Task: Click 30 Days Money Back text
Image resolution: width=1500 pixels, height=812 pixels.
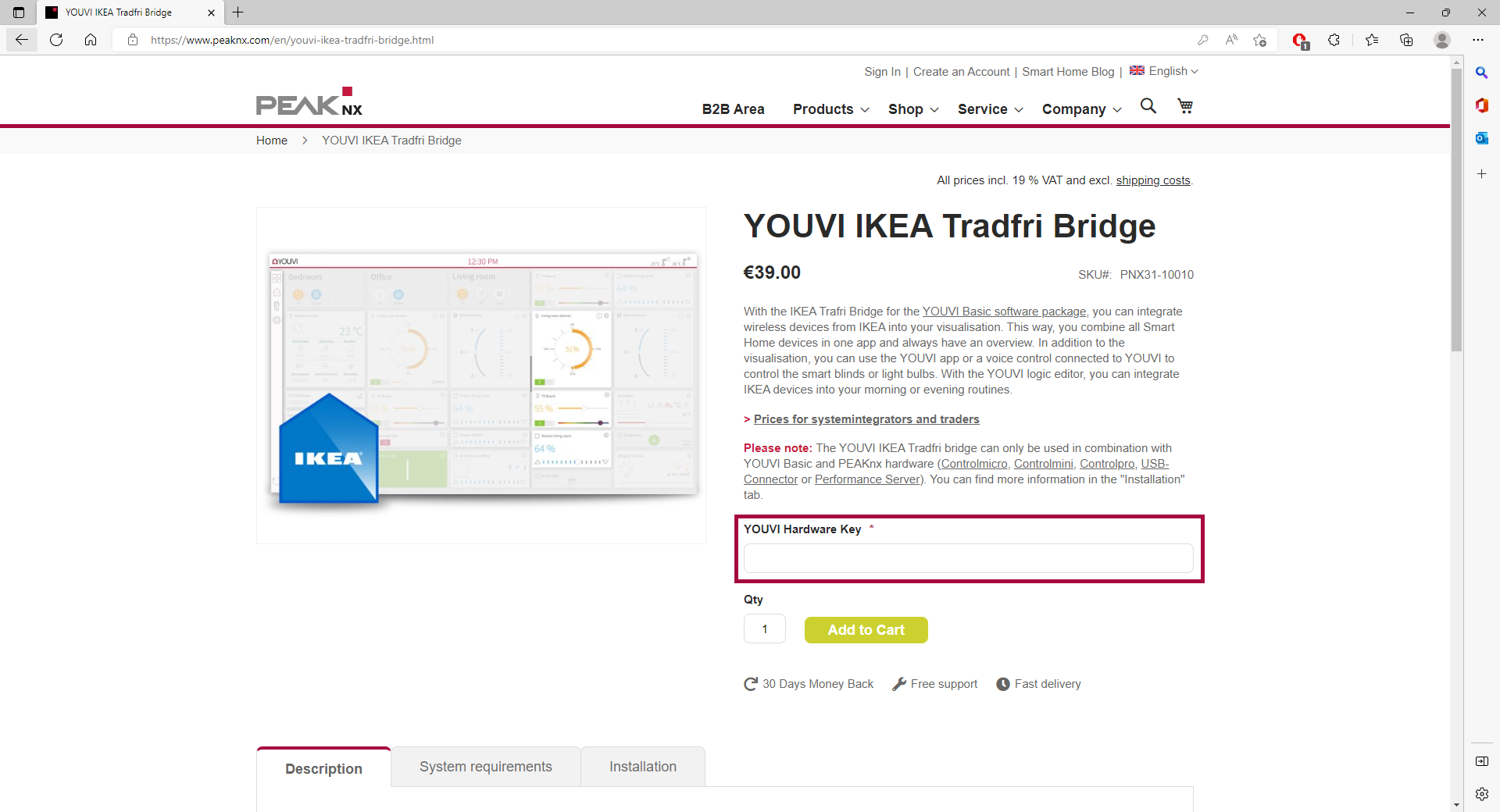Action: [x=818, y=684]
